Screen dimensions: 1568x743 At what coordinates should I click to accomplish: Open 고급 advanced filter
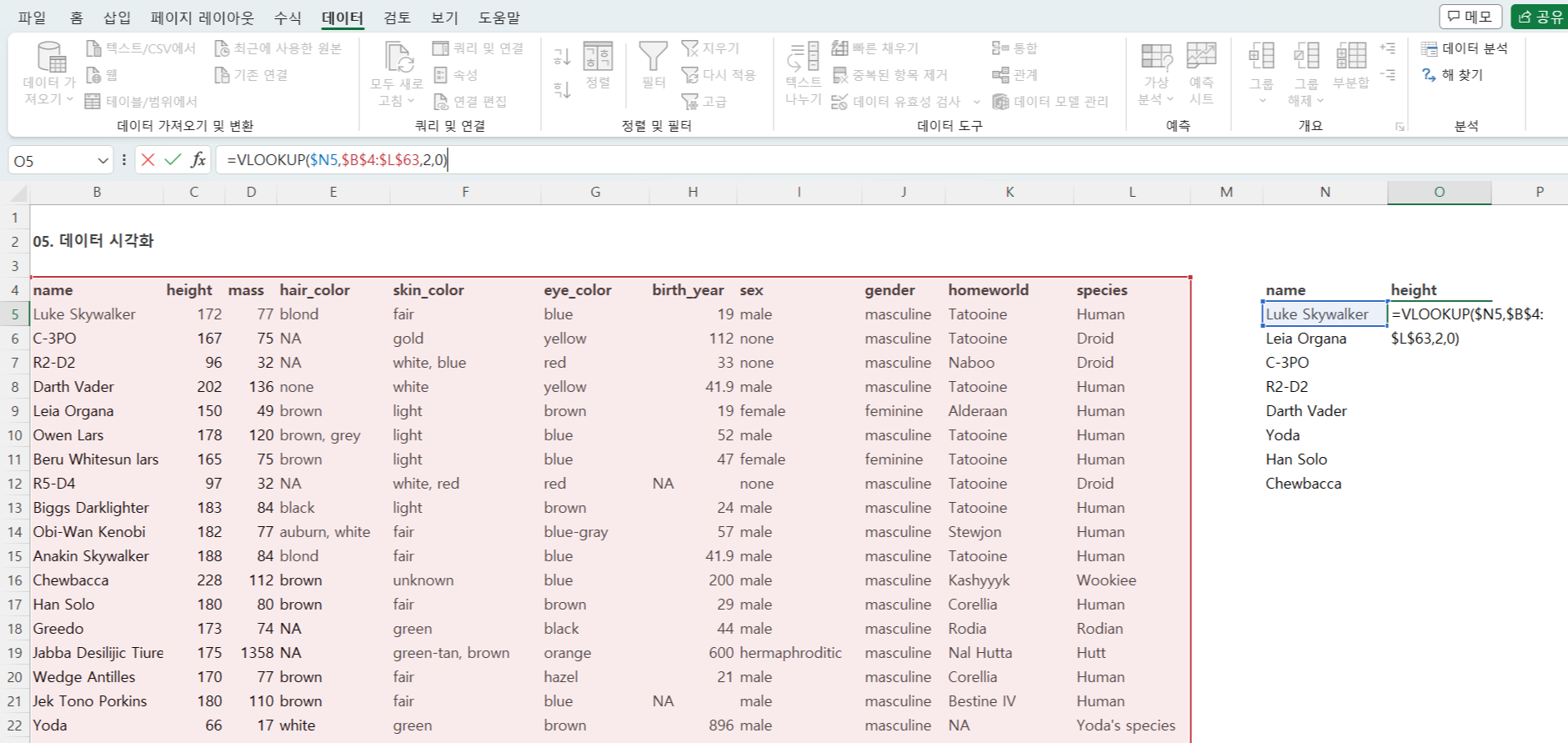coord(704,102)
